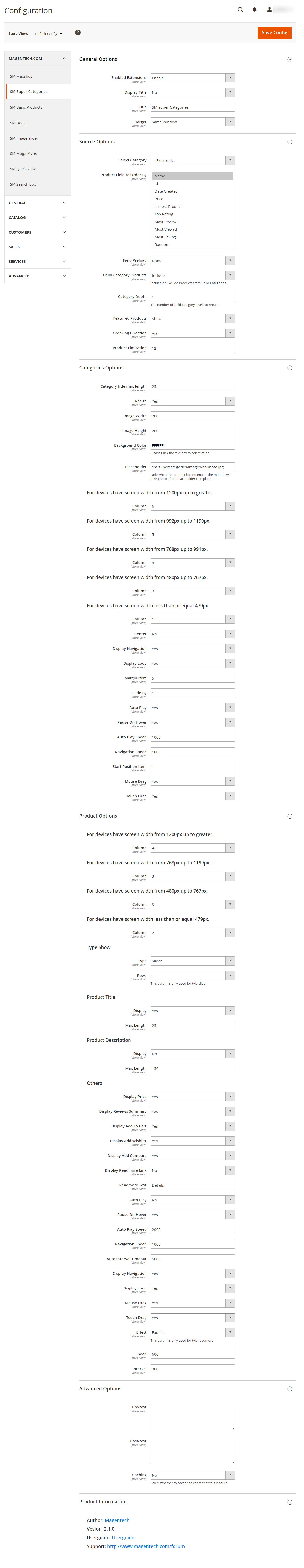The width and height of the screenshot is (304, 1568).
Task: Open the Userguide link
Action: (x=123, y=1538)
